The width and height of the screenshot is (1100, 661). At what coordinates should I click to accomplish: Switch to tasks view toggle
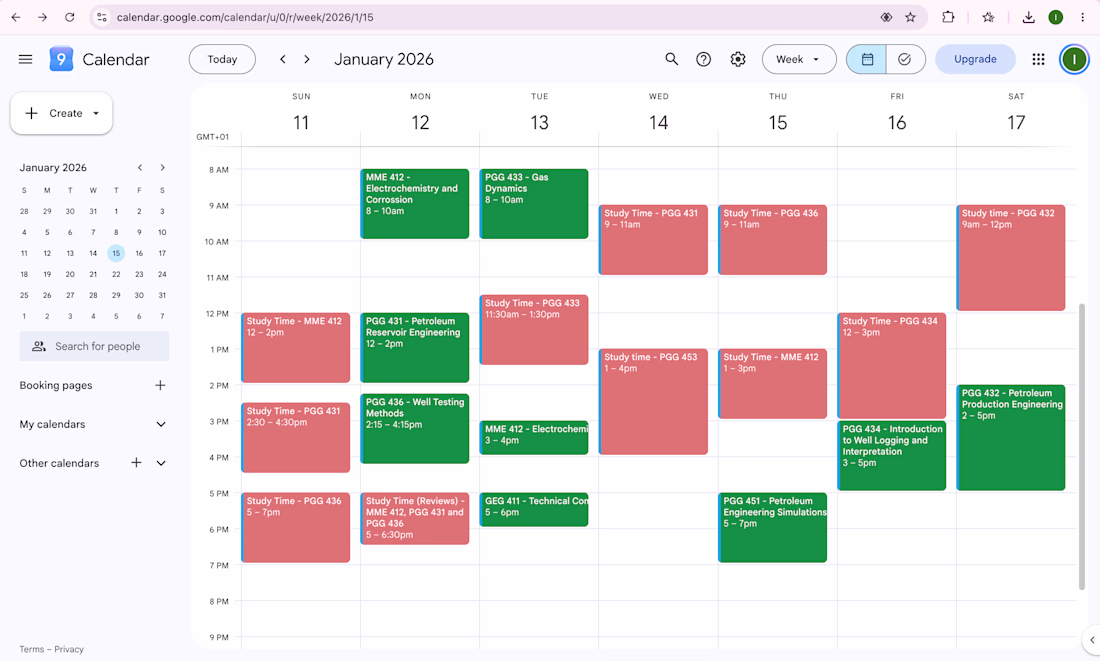(x=905, y=59)
